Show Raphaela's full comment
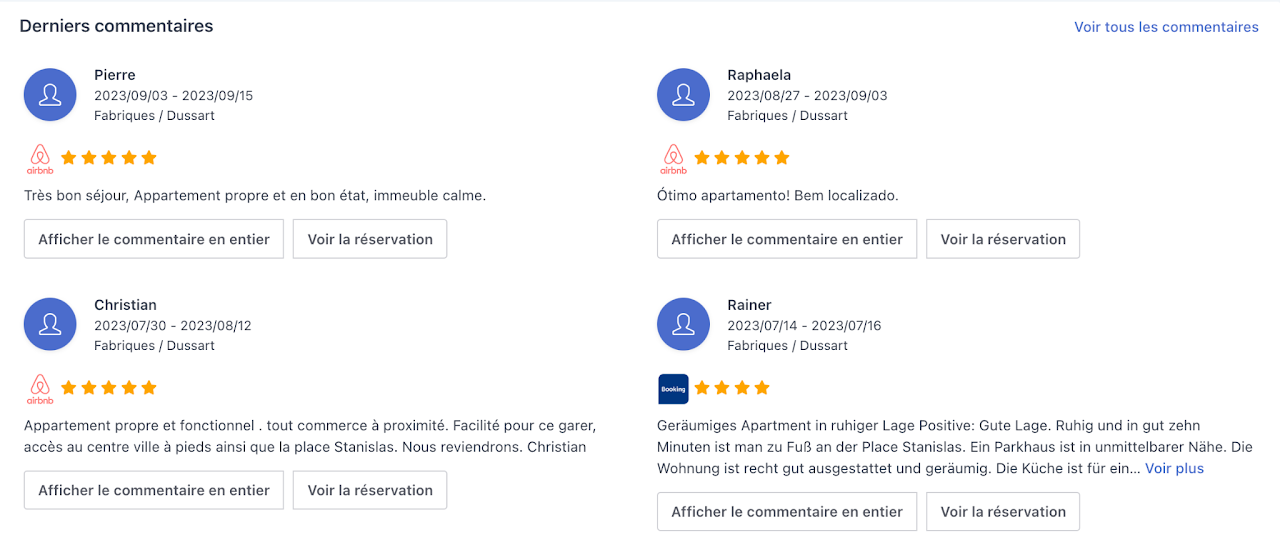 tap(787, 239)
